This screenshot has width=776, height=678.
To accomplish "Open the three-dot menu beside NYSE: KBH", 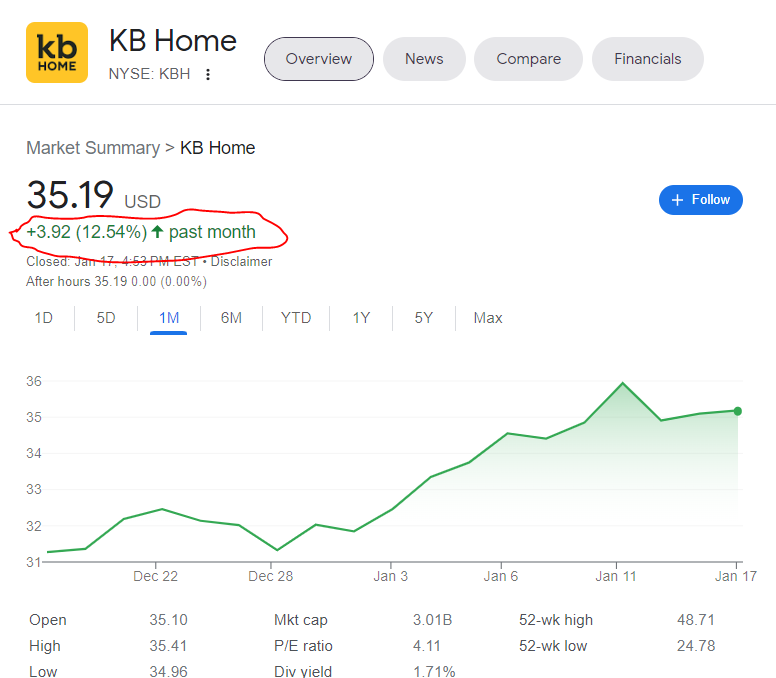I will [x=208, y=74].
